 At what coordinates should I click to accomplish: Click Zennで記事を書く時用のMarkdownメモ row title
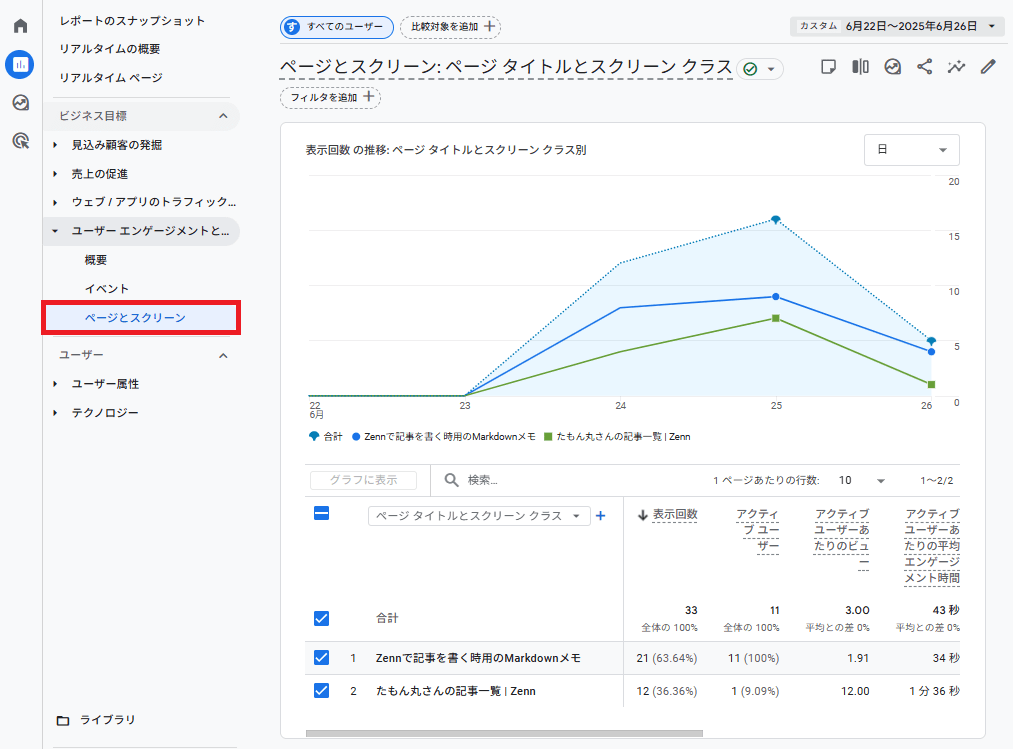pyautogui.click(x=478, y=658)
